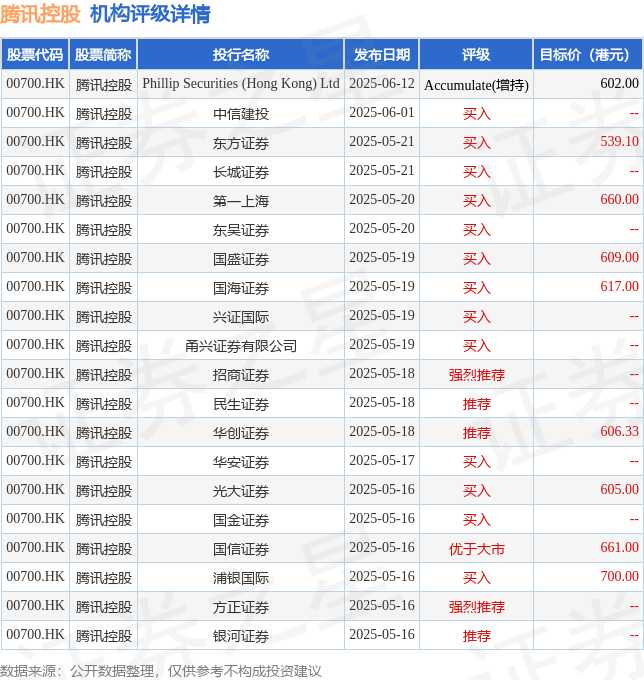The height and width of the screenshot is (680, 644).
Task: Click the 评级 column header
Action: (x=476, y=55)
